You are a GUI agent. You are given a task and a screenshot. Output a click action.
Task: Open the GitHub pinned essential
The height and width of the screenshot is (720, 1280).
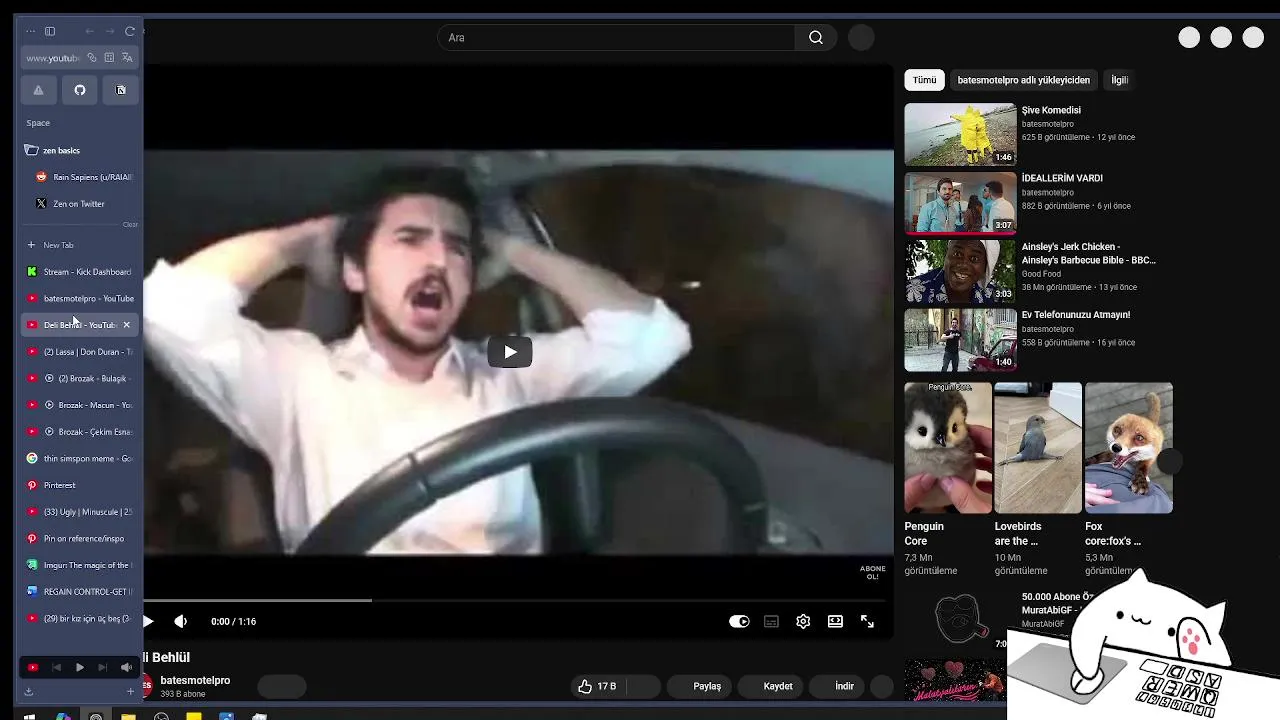[x=80, y=90]
